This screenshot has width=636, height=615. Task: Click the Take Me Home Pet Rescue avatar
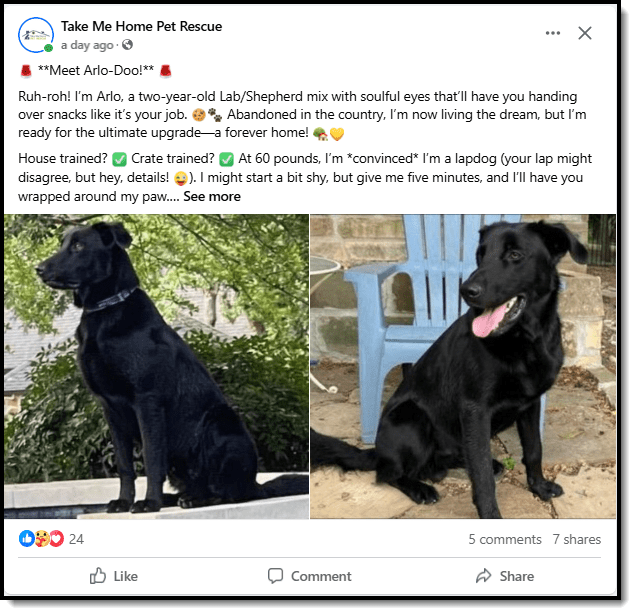coord(36,35)
